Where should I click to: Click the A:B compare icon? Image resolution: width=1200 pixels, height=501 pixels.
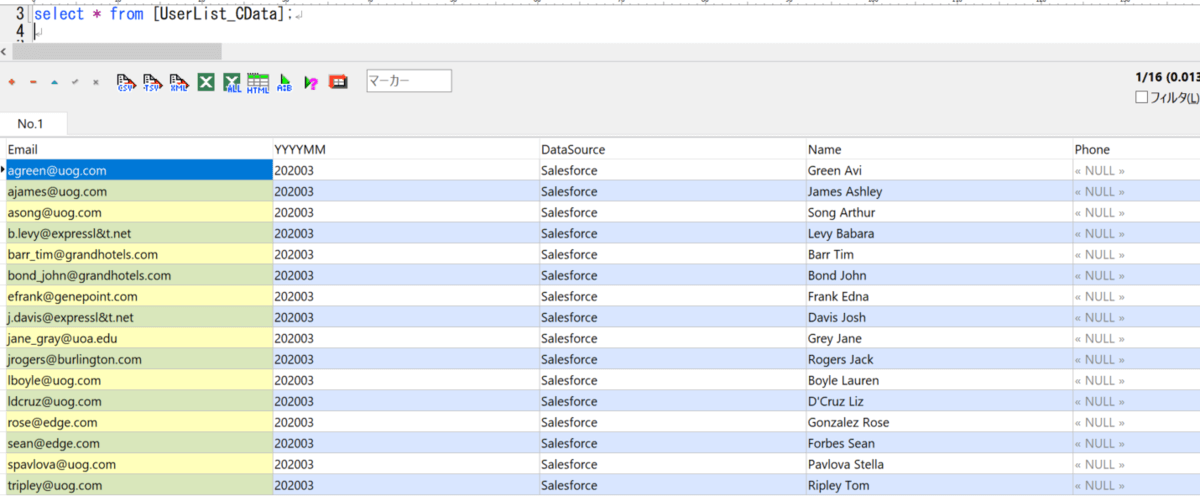tap(285, 82)
